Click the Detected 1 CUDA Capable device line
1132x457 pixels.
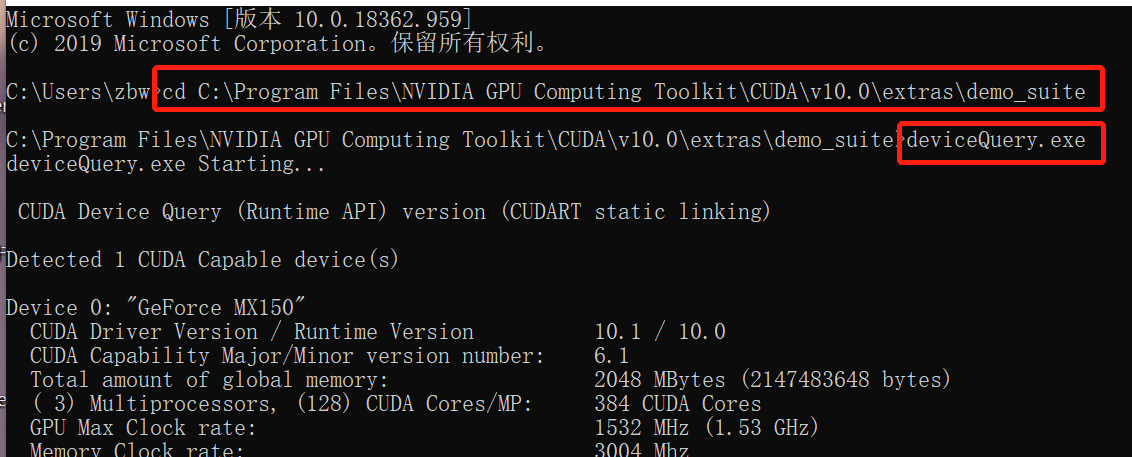[x=202, y=259]
